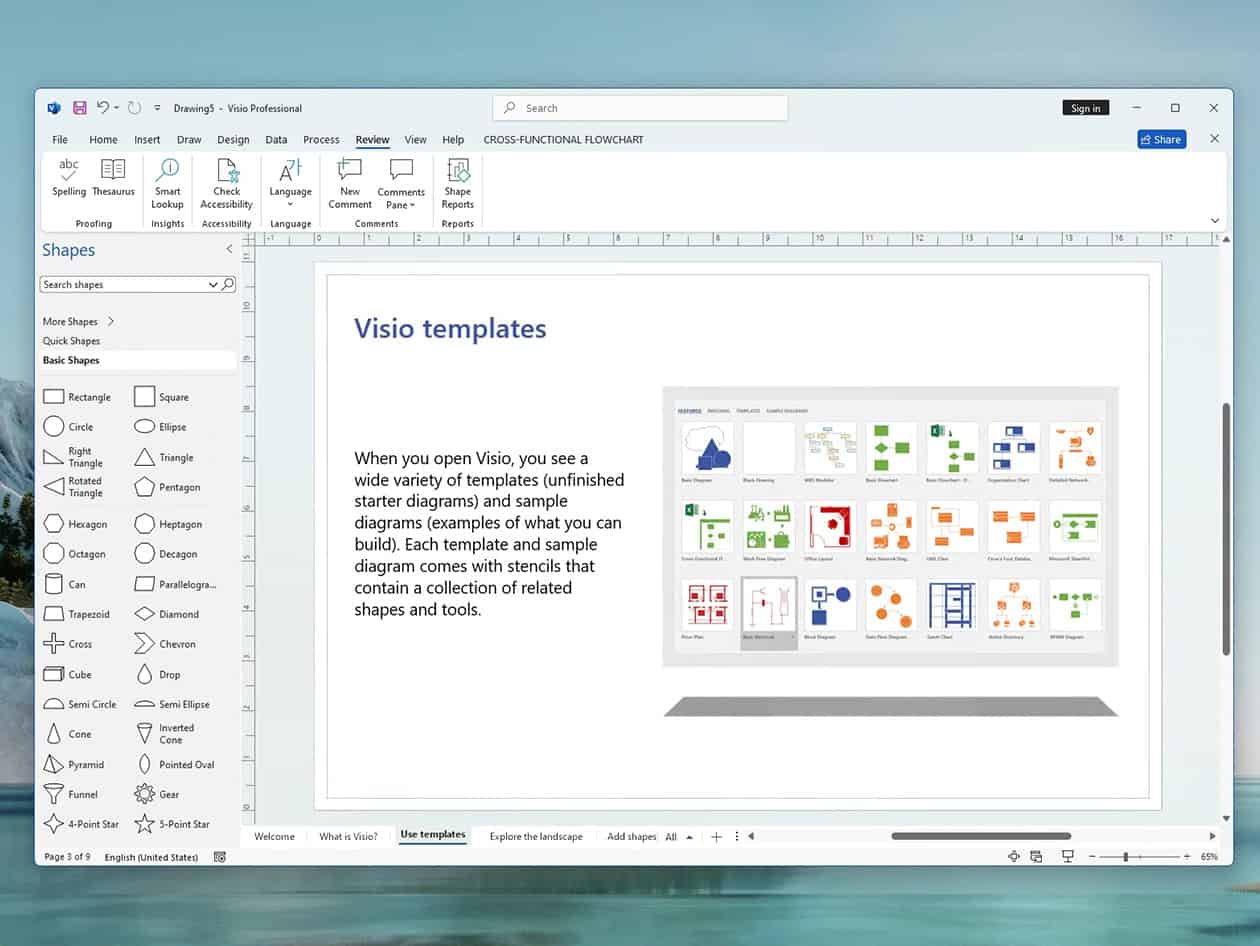The height and width of the screenshot is (946, 1260).
Task: Use Smart Lookup from the Insights group
Action: tap(166, 180)
